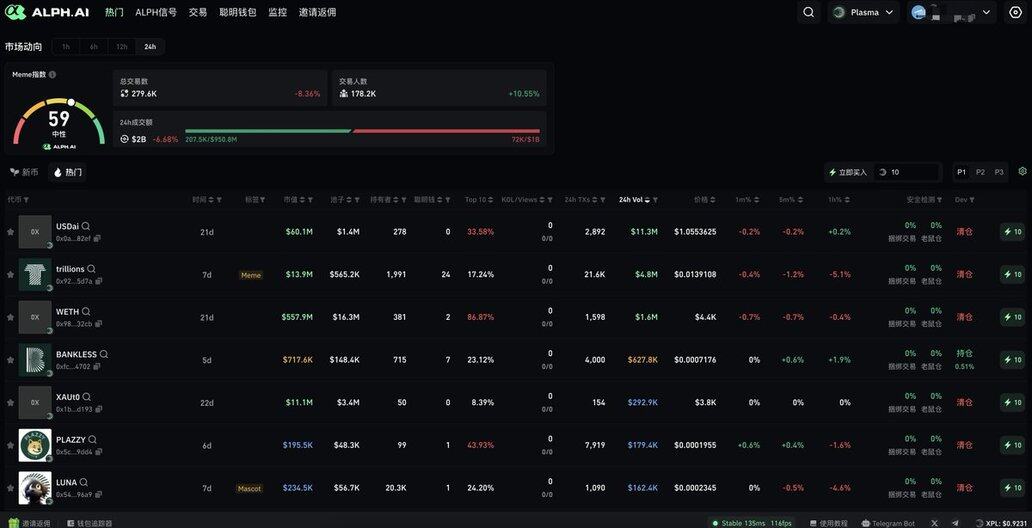Click the info icon beside Meme指数
1032x528 pixels.
pos(52,75)
